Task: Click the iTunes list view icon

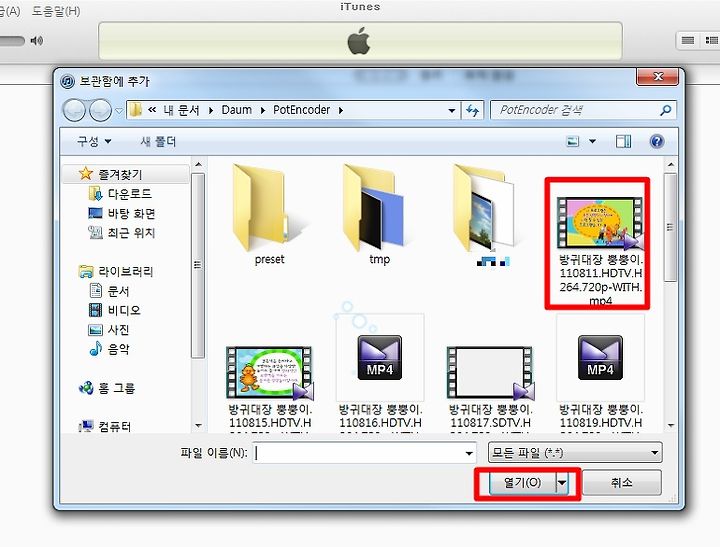Action: (x=687, y=41)
